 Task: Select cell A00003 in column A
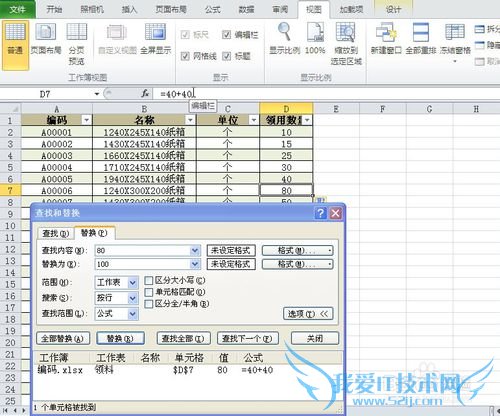click(x=57, y=156)
